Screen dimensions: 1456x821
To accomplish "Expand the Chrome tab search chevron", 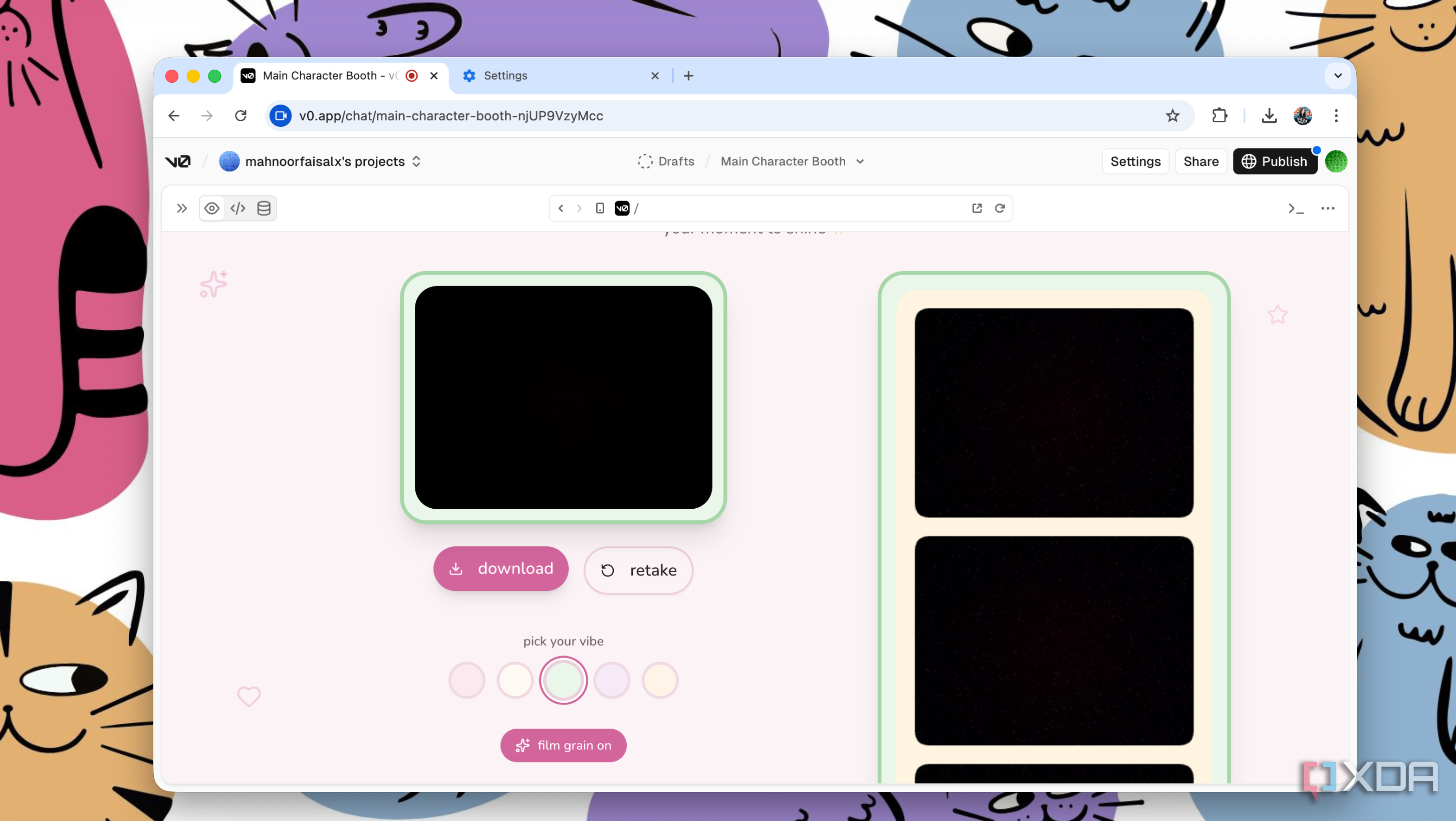I will tap(1338, 76).
